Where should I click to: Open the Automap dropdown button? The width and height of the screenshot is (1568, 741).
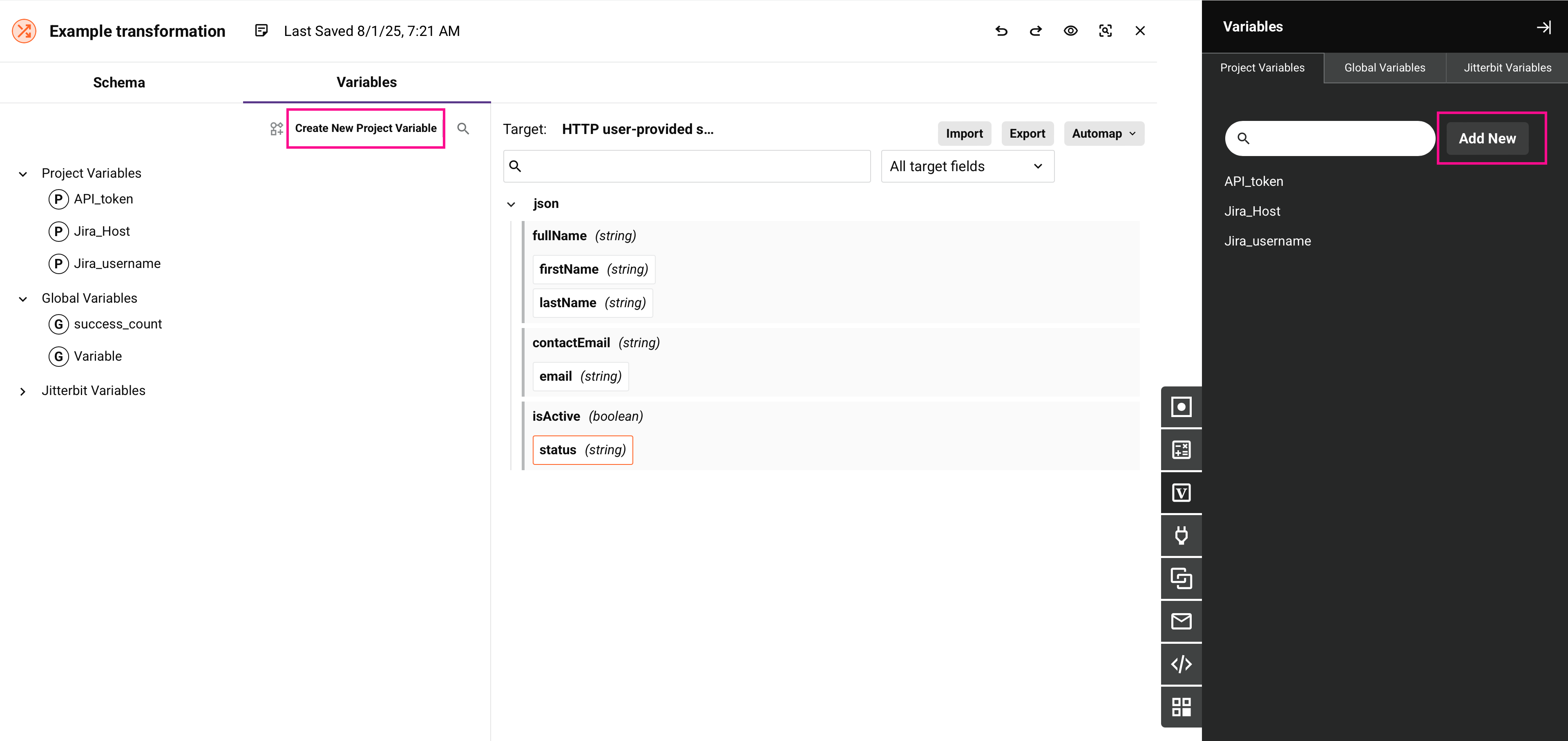point(1103,134)
